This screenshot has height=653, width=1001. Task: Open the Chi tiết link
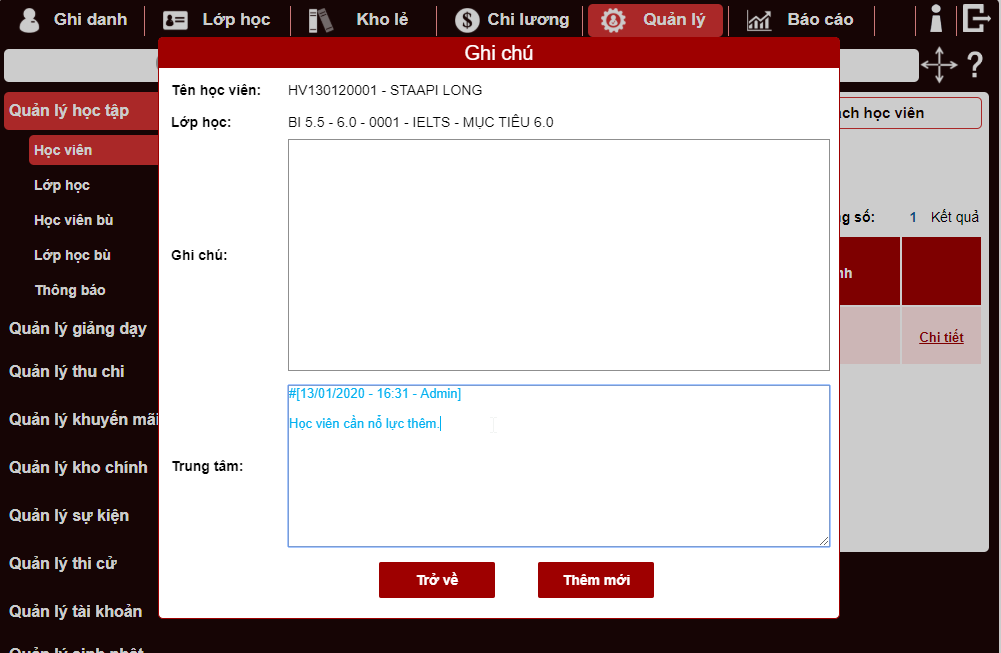[941, 337]
